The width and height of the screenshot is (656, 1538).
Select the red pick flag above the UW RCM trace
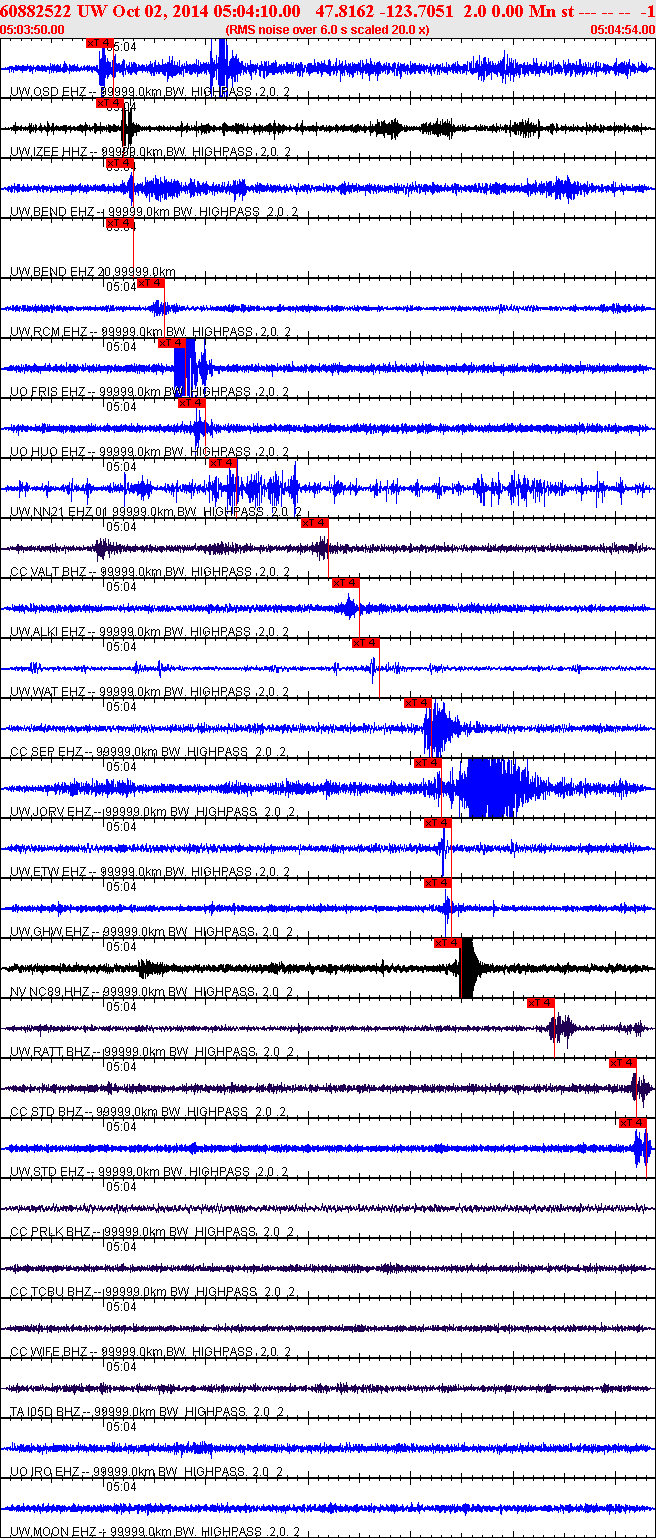click(x=151, y=283)
